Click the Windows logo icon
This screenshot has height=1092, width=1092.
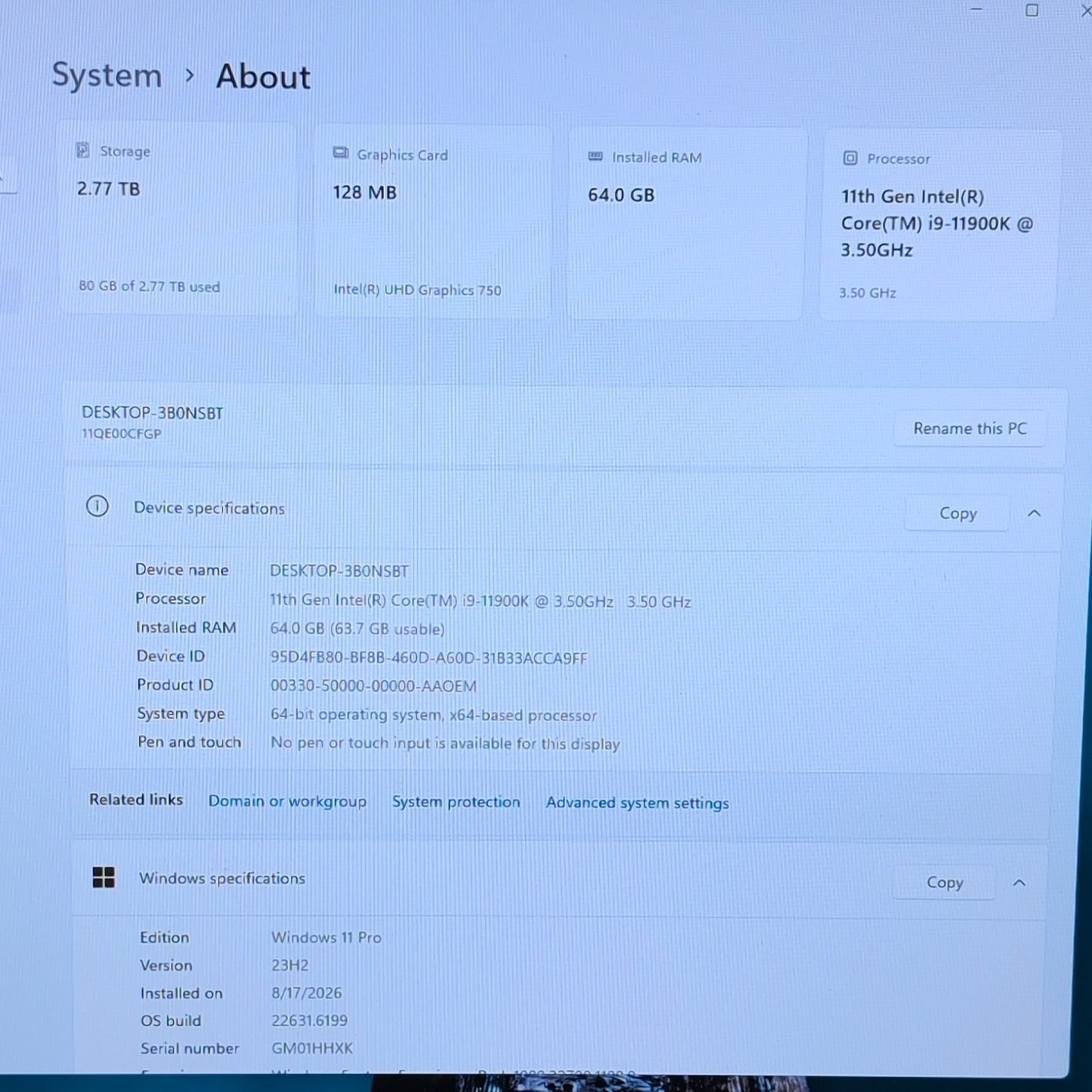104,877
